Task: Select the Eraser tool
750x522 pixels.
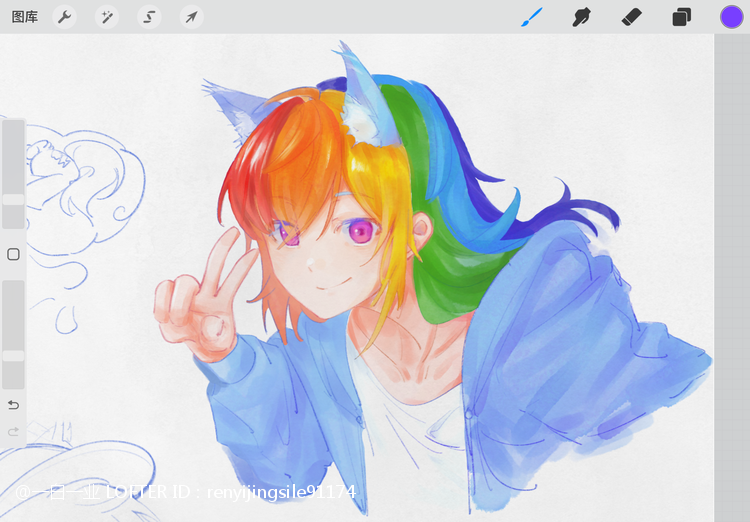Action: [631, 17]
